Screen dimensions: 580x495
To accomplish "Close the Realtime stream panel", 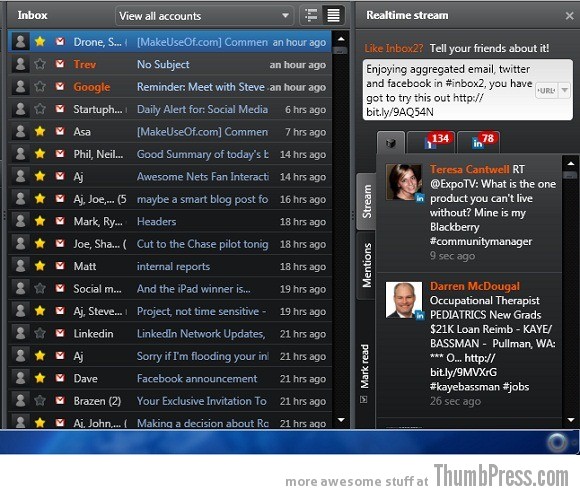I will [569, 16].
